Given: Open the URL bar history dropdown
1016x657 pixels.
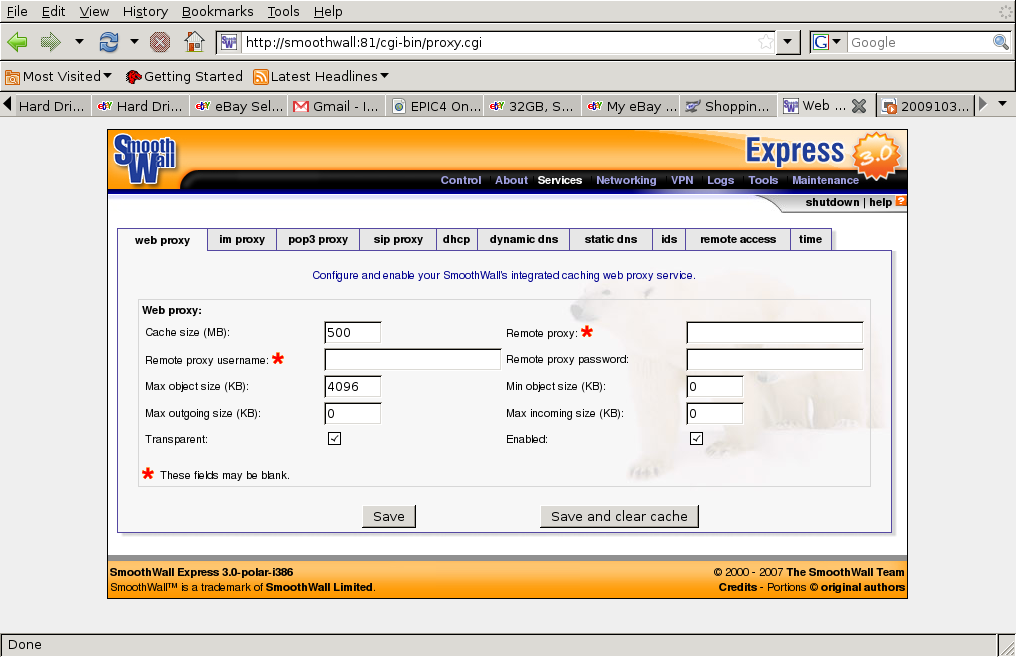Looking at the screenshot, I should (789, 42).
